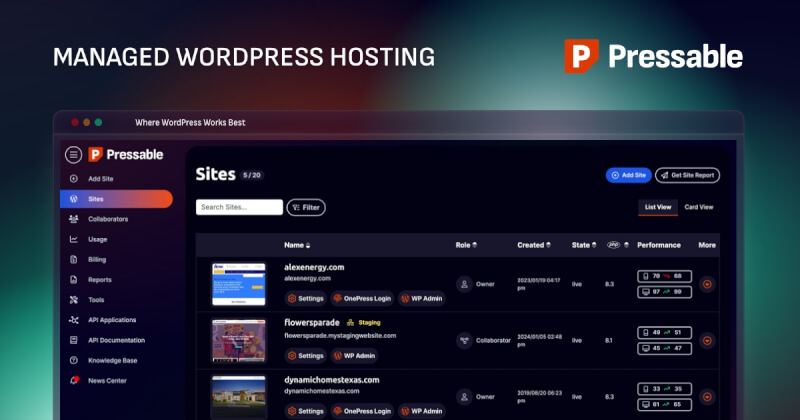Open Settings for alexenergy.com

pyautogui.click(x=306, y=299)
